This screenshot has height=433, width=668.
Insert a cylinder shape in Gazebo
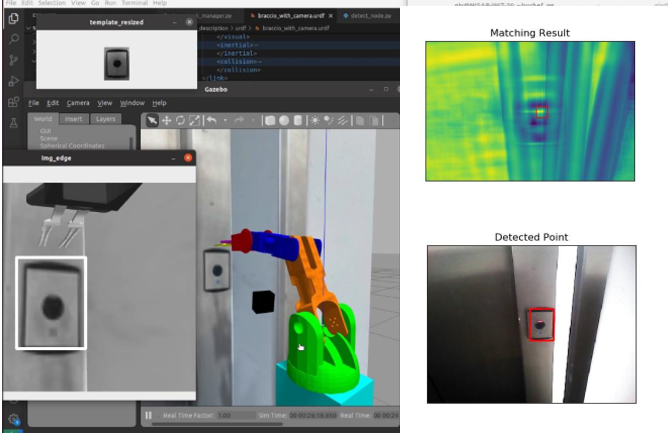point(298,121)
